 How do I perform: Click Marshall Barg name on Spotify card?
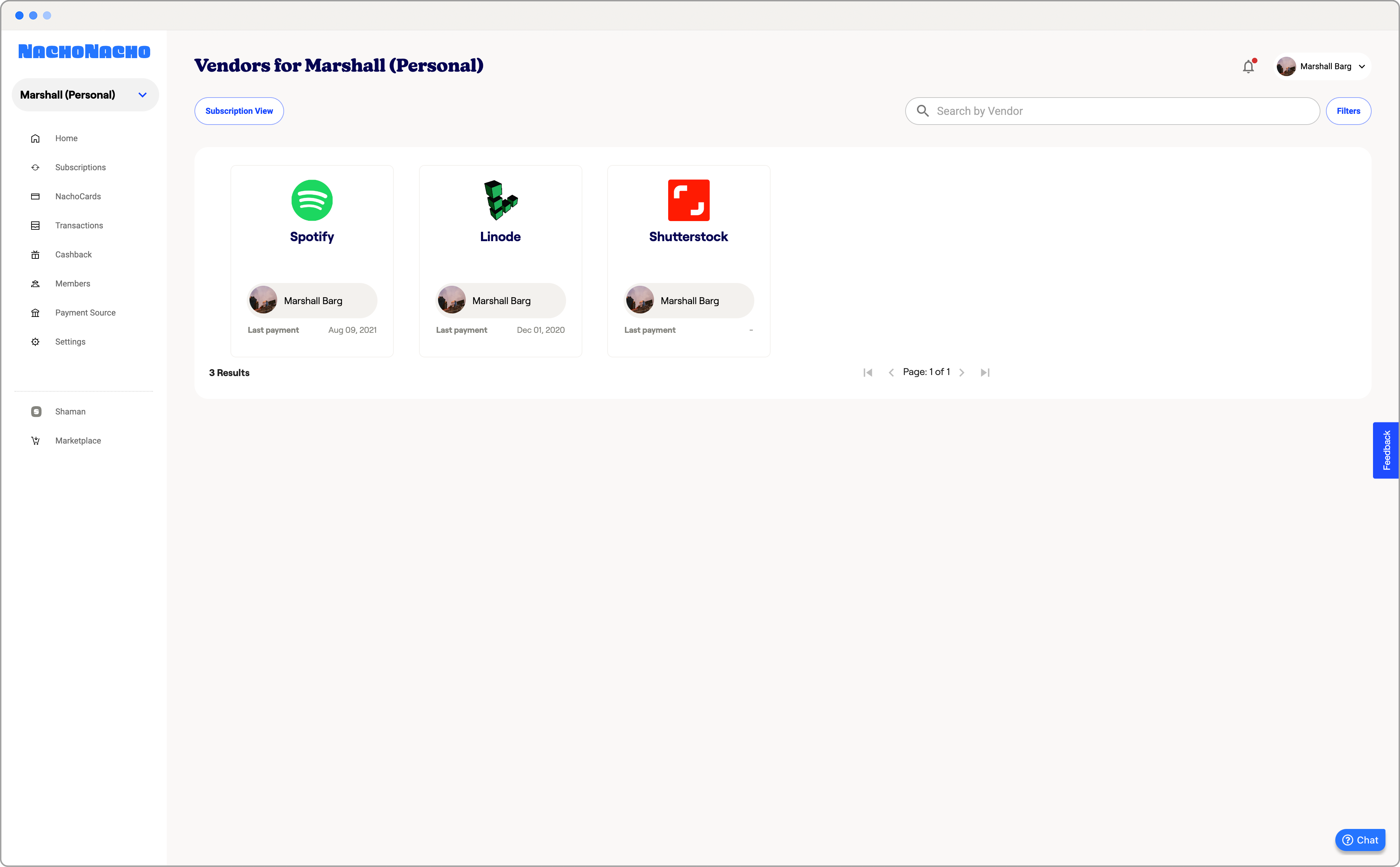313,301
